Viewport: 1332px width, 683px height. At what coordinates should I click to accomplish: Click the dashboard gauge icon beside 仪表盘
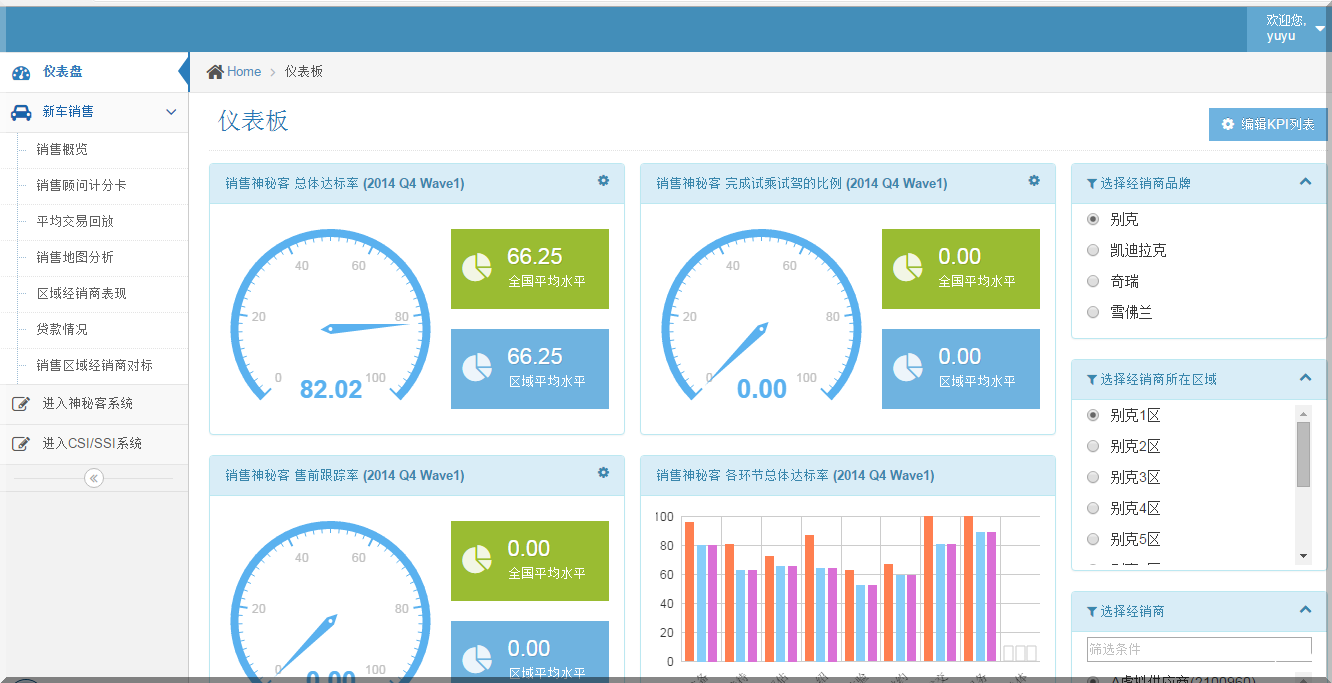point(21,72)
